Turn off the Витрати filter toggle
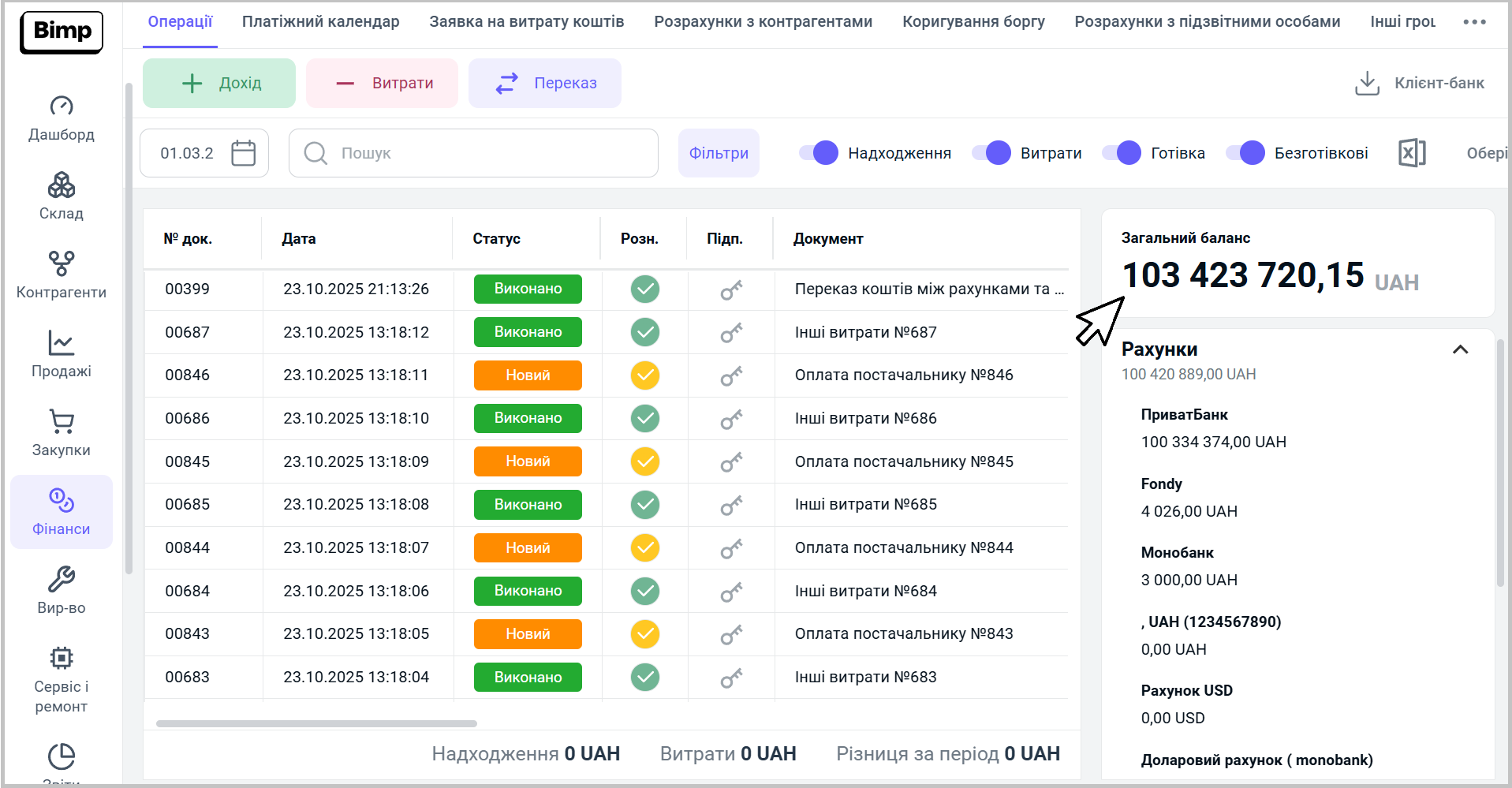 tap(991, 153)
